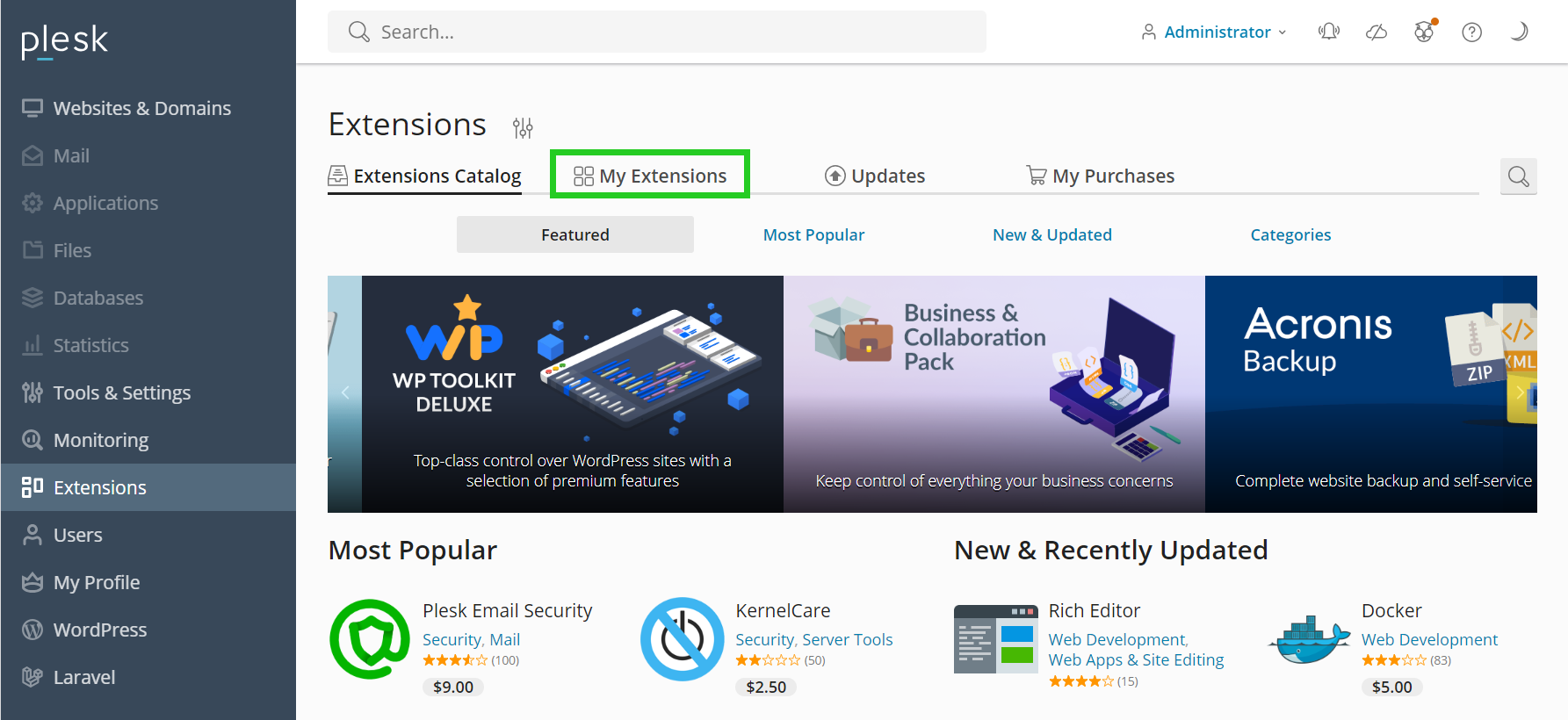Show Most Popular extensions
The width and height of the screenshot is (1568, 720).
coord(813,234)
